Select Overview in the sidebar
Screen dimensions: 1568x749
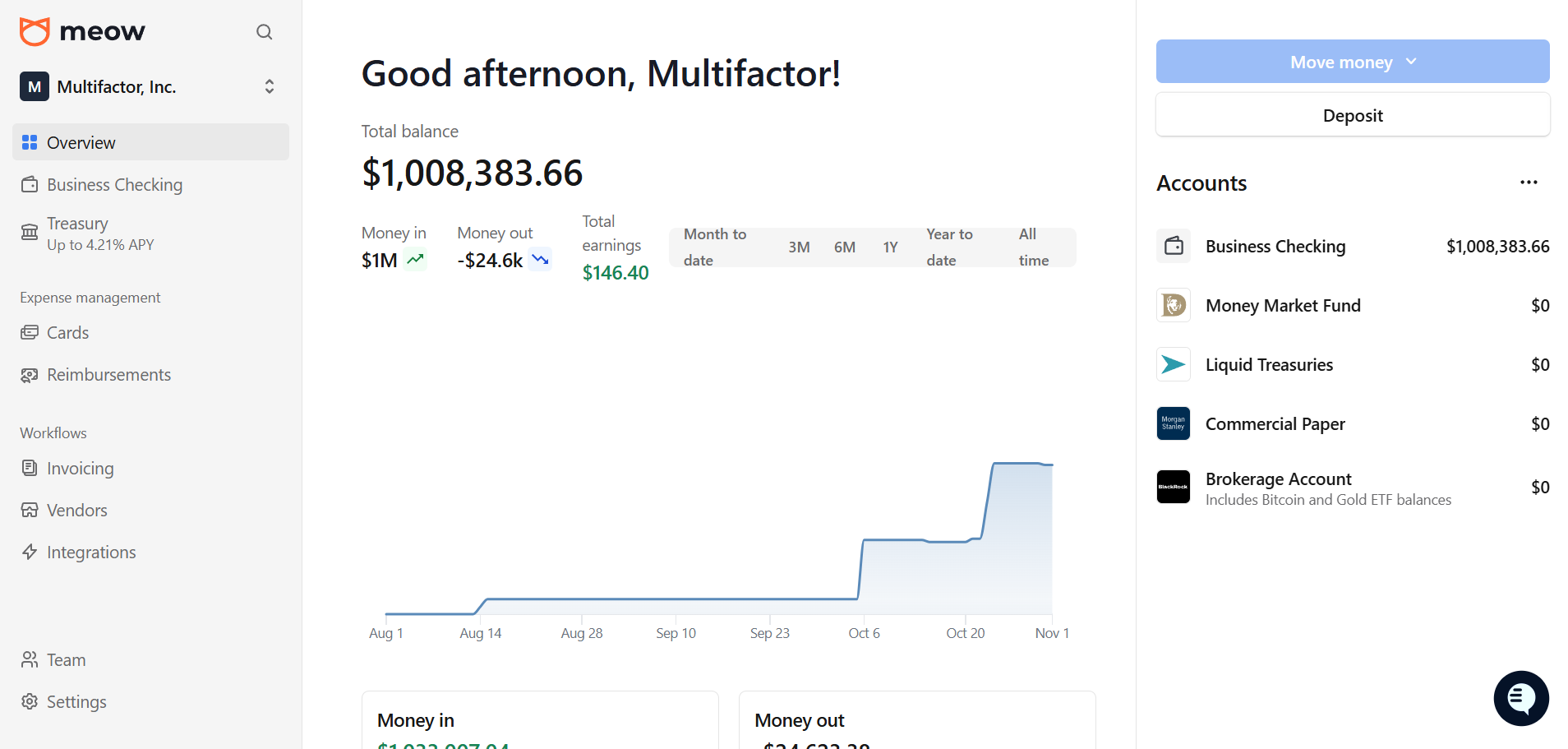click(82, 142)
